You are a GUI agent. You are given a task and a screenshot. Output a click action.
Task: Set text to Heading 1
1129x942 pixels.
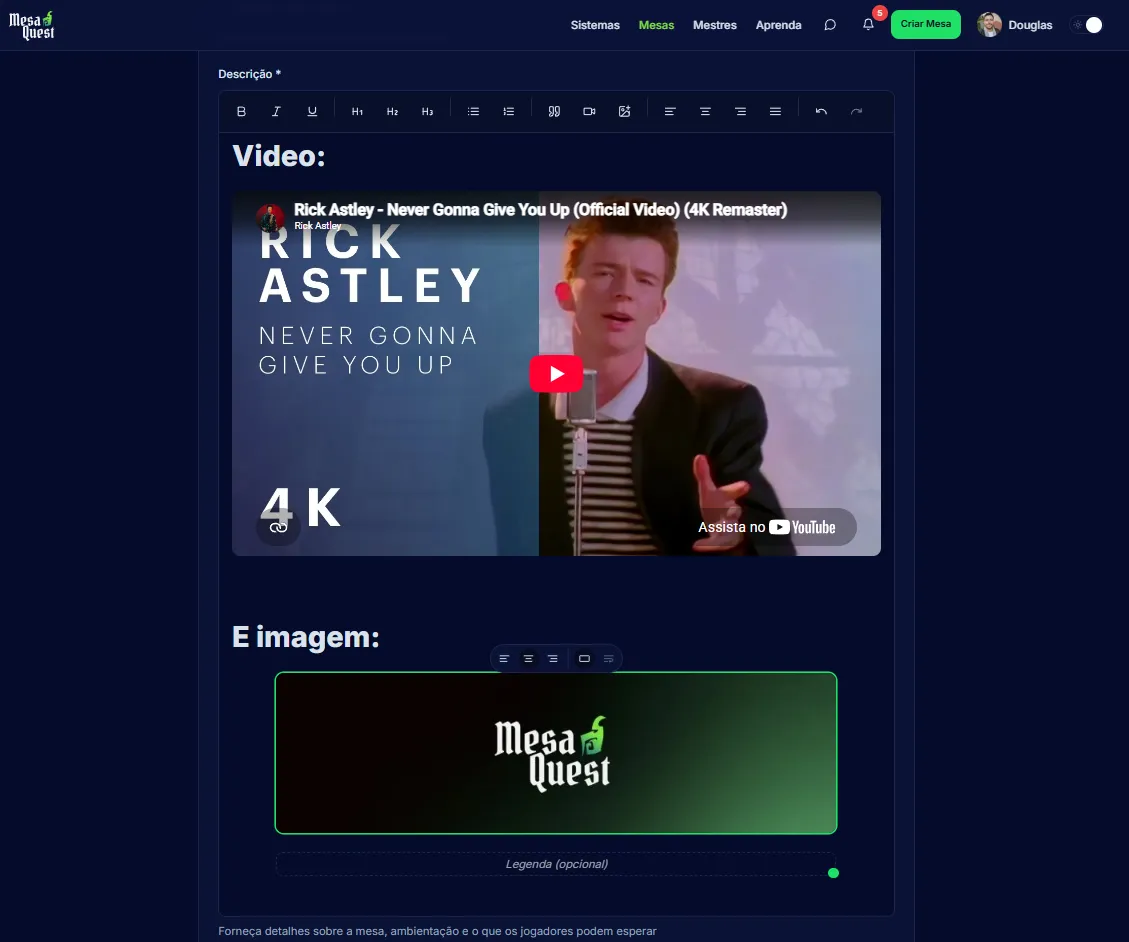tap(357, 112)
